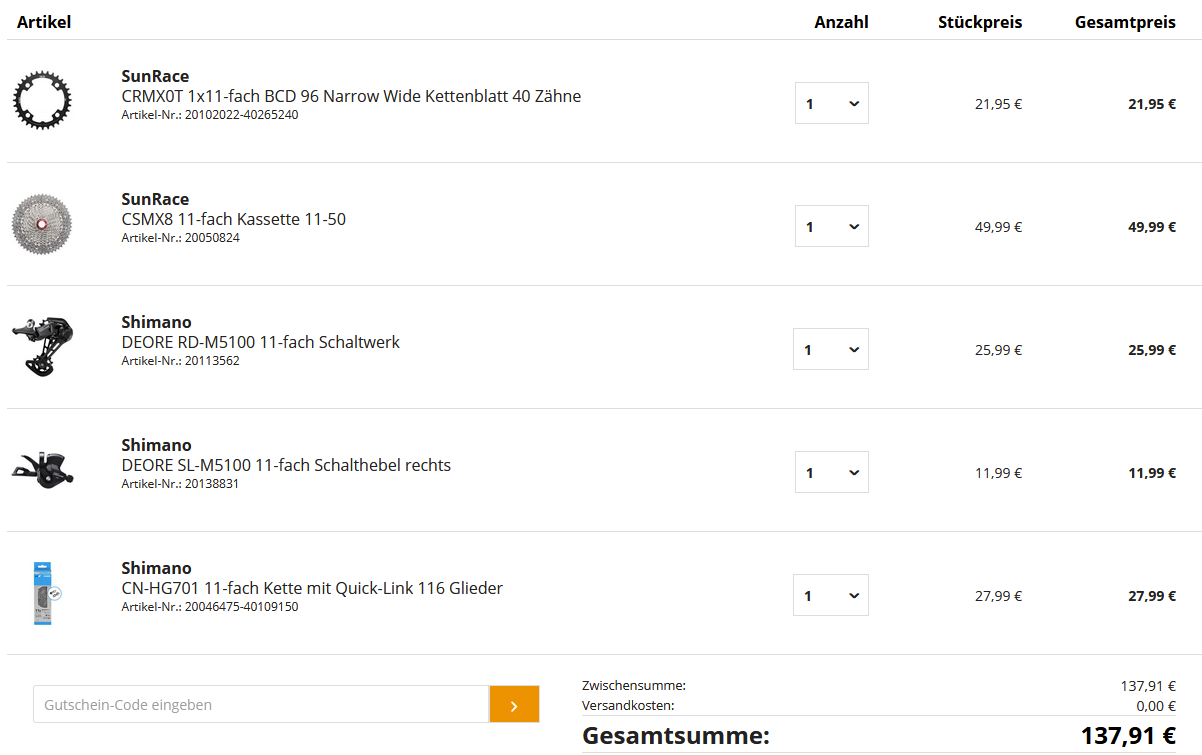Click the SunRace cassette product image
The image size is (1202, 755).
pos(43,224)
